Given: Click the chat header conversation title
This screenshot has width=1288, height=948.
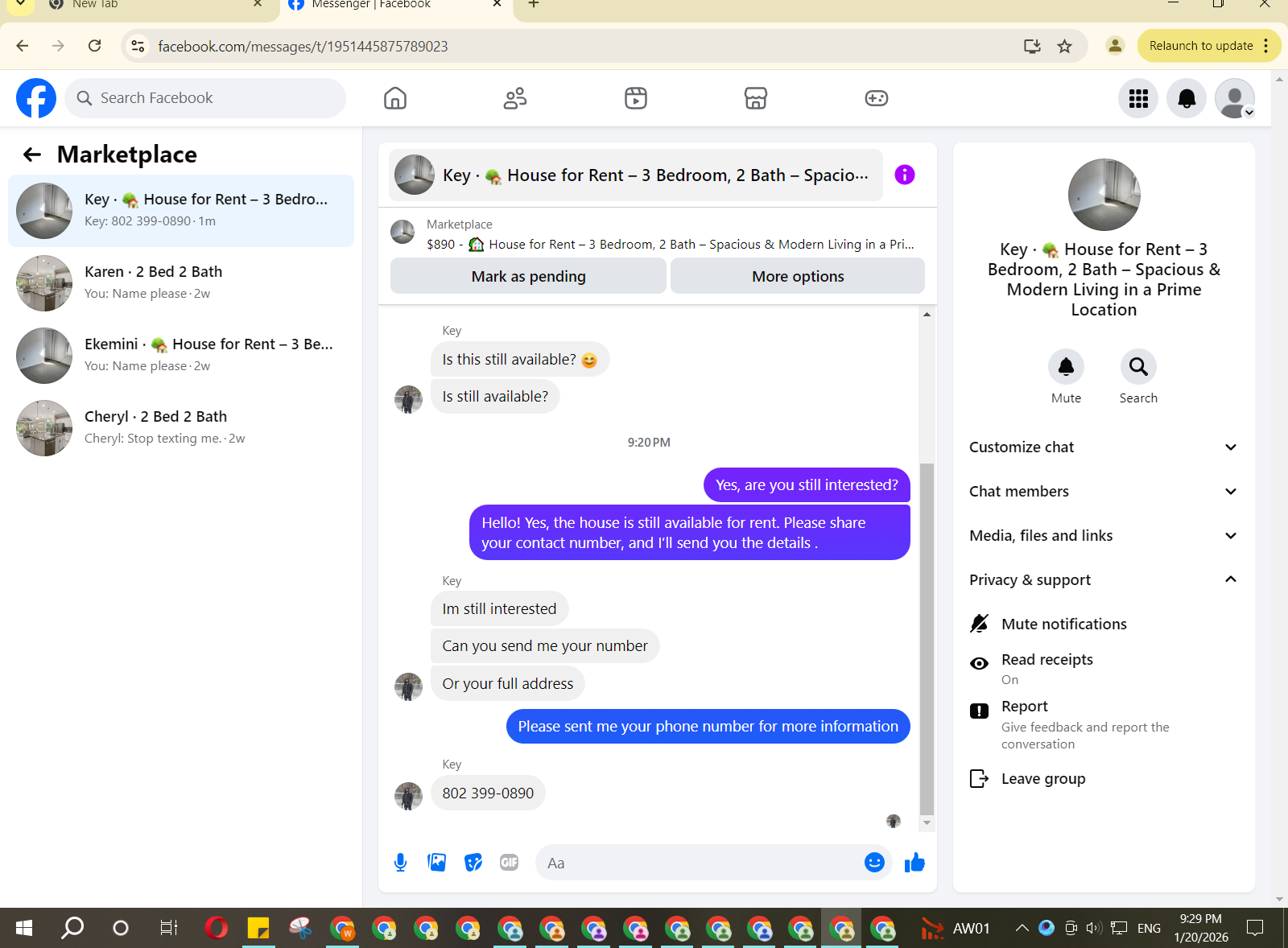Looking at the screenshot, I should coord(636,175).
